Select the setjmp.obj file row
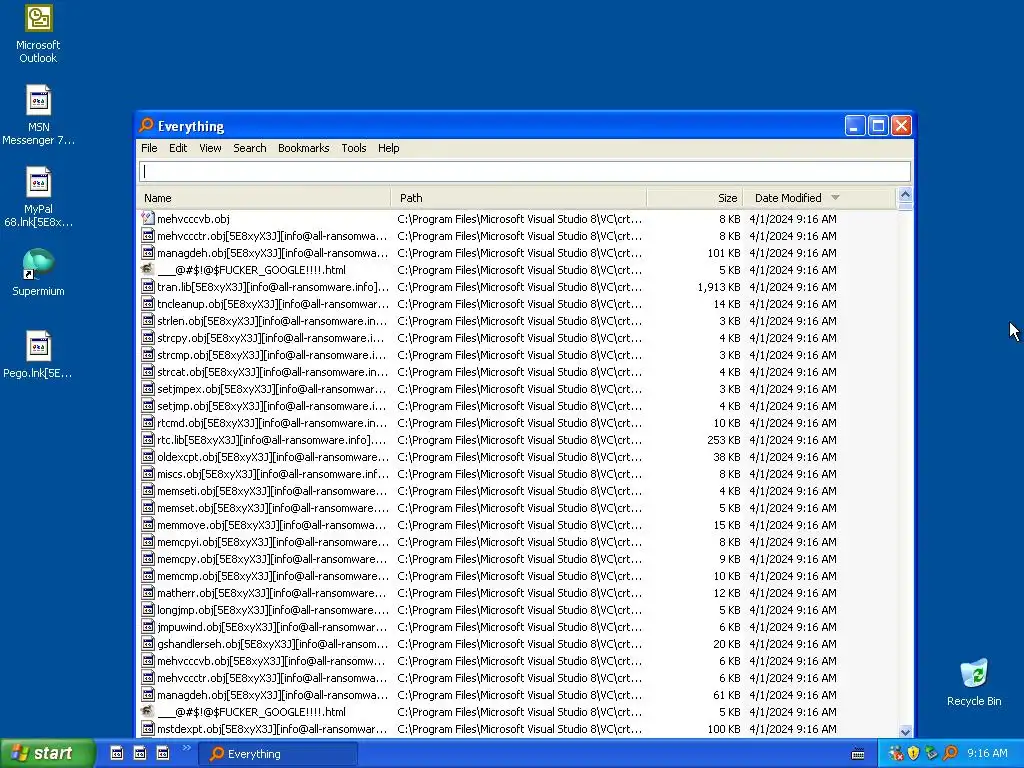The height and width of the screenshot is (768, 1024). click(x=518, y=406)
